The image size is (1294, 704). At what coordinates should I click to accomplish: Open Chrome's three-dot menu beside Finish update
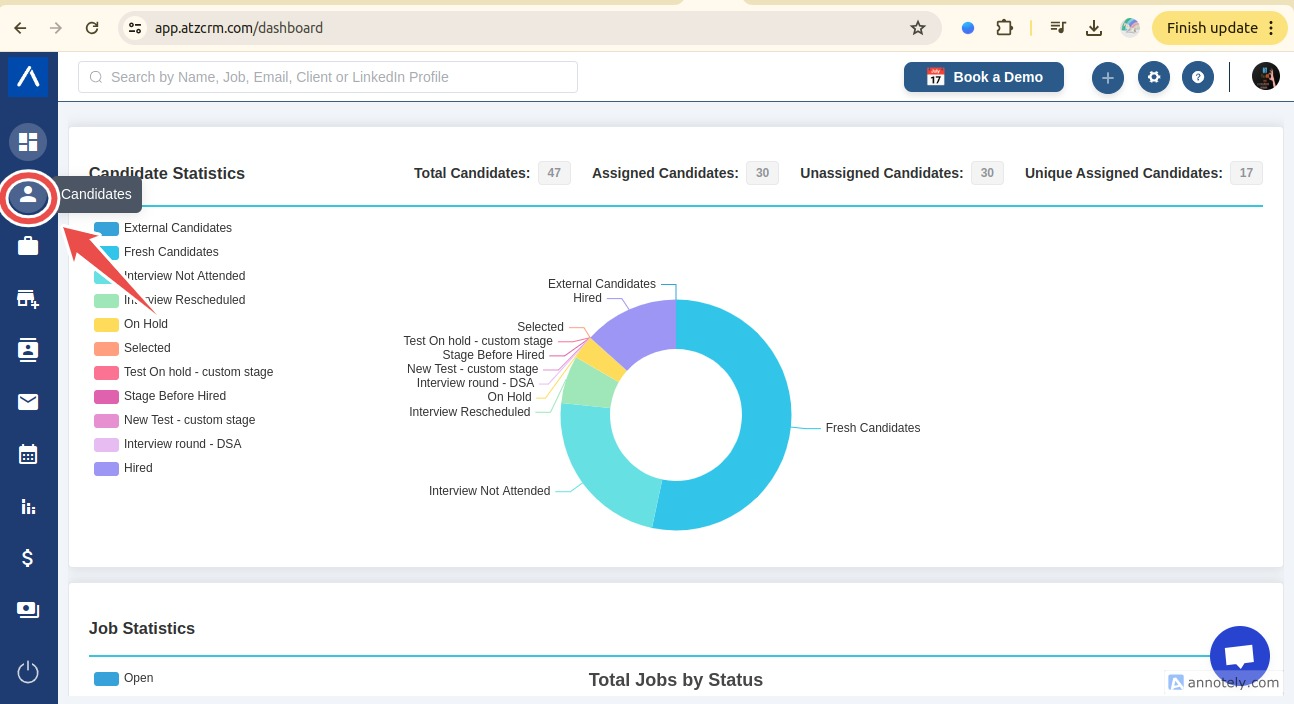click(x=1271, y=28)
